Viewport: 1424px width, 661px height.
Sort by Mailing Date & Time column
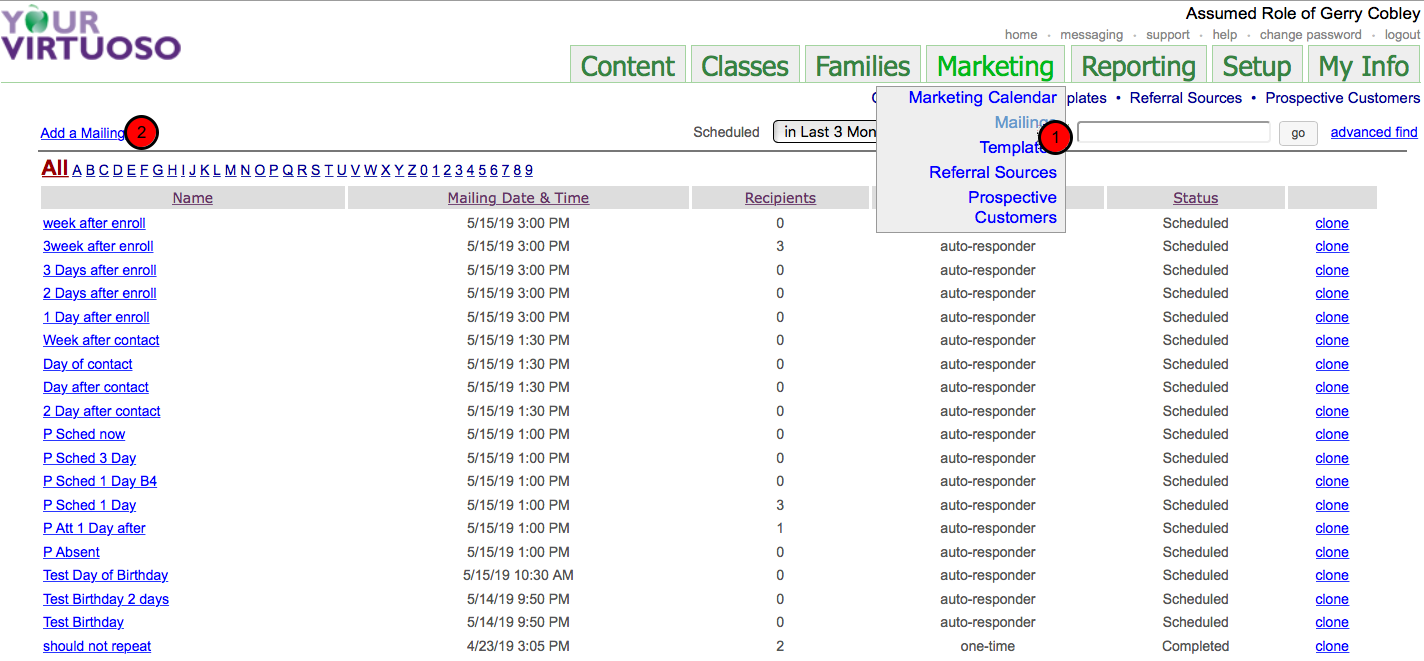point(518,198)
